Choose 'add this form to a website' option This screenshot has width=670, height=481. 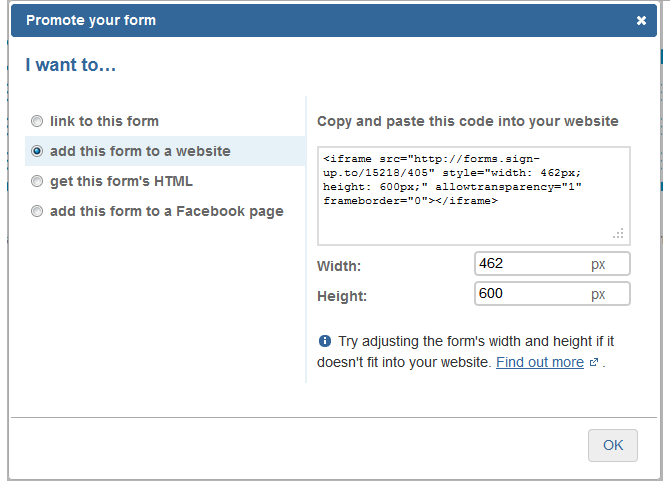(x=37, y=151)
